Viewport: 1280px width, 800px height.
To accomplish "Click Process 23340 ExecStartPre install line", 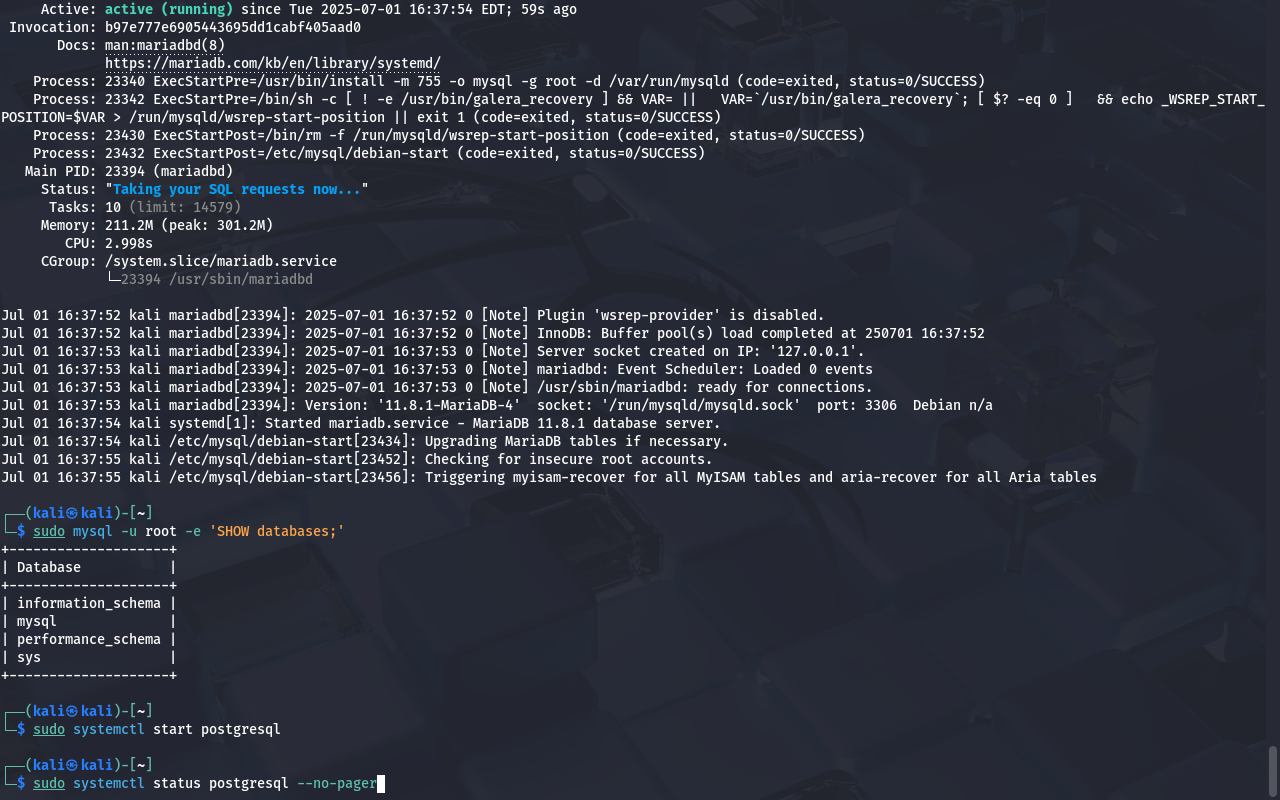I will point(509,81).
